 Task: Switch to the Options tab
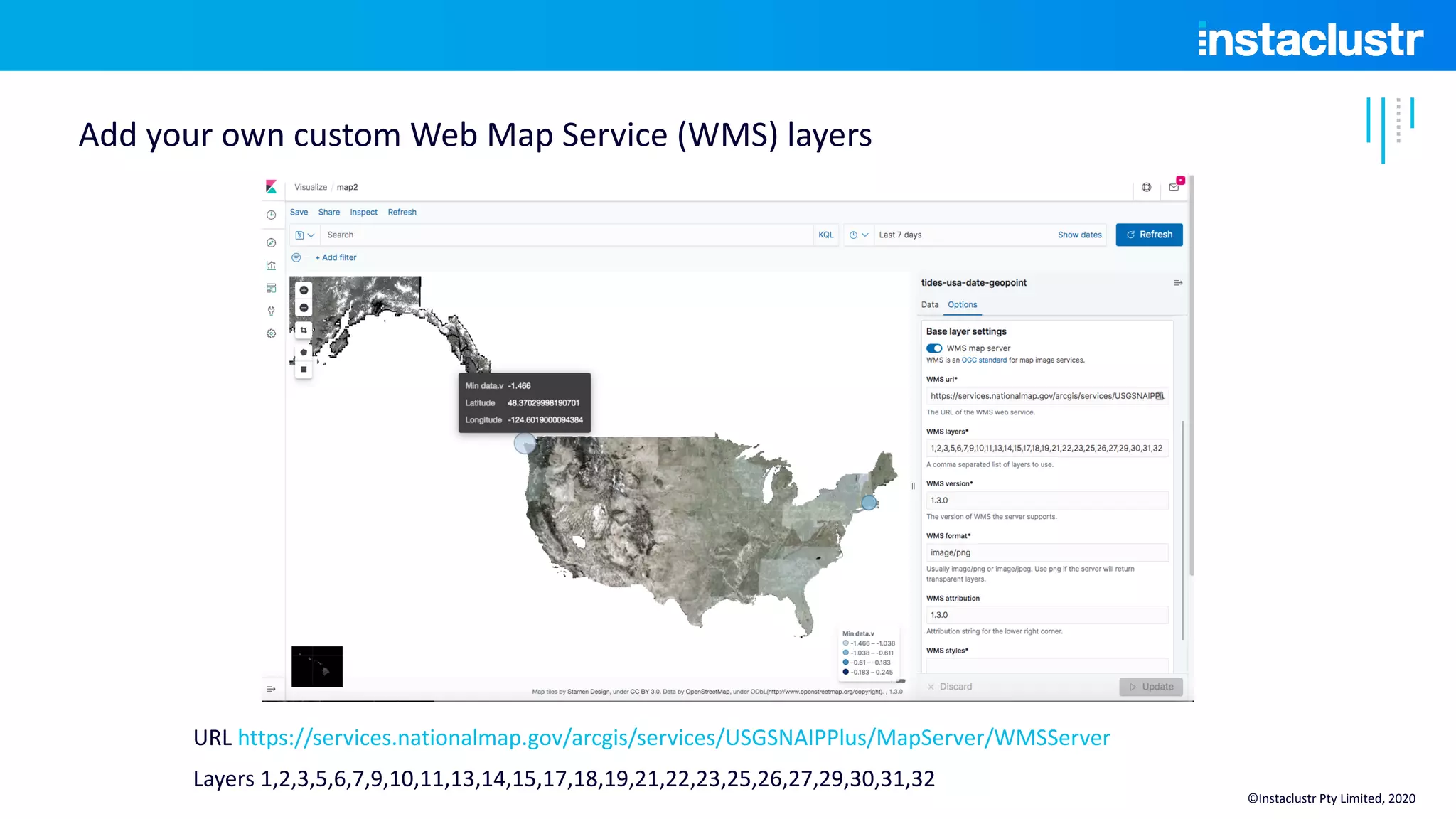click(x=963, y=304)
